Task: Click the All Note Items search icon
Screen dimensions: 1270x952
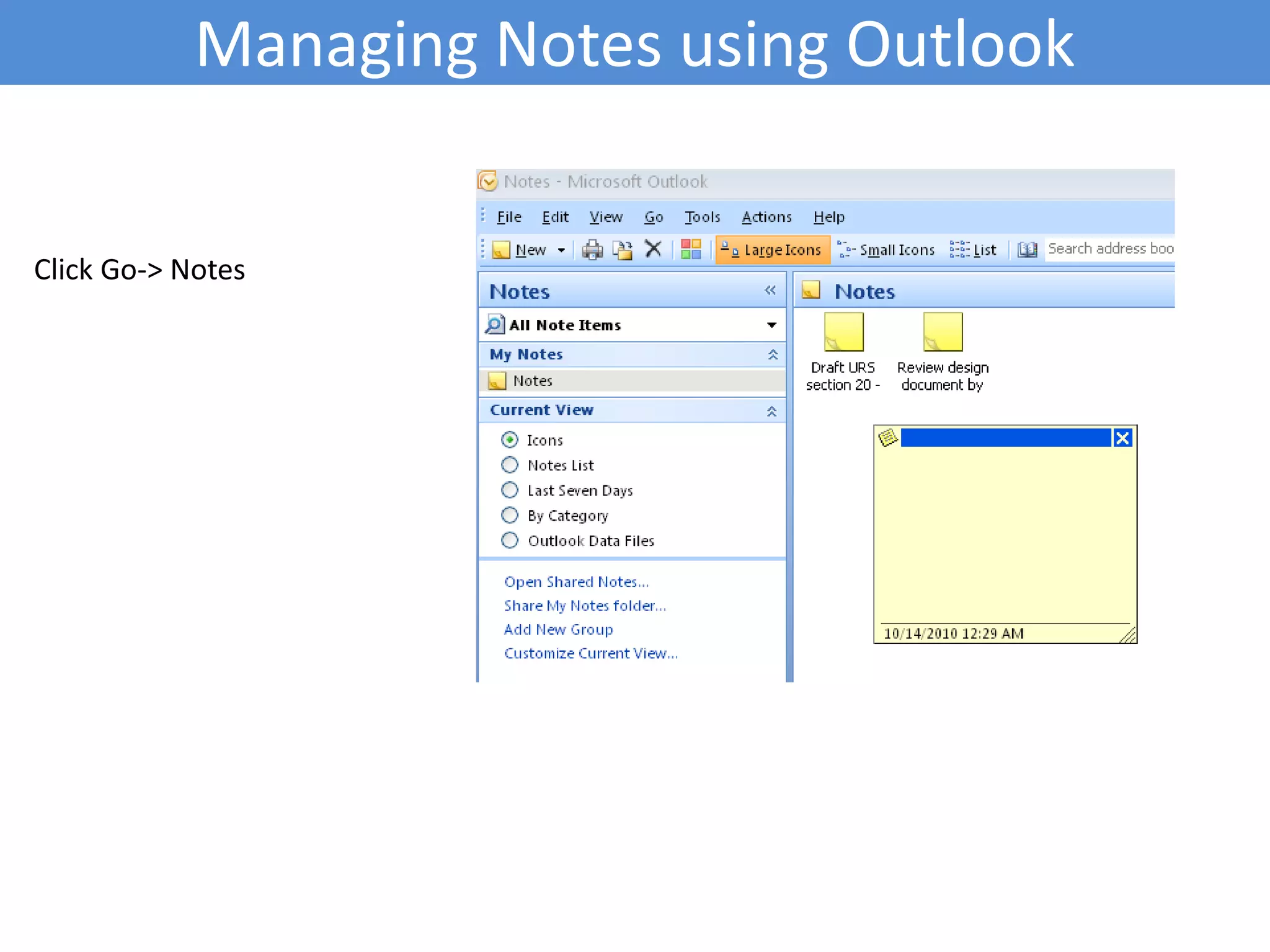Action: (x=494, y=324)
